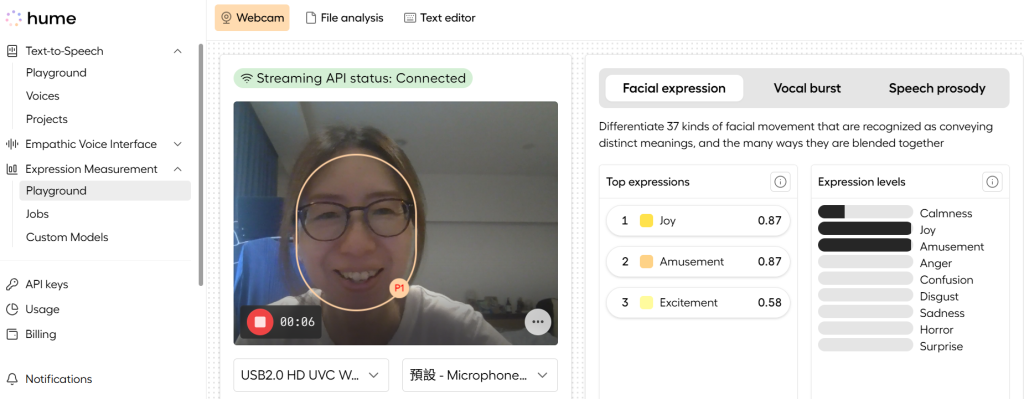Select the Excitement 0.58 expression row

tap(698, 303)
